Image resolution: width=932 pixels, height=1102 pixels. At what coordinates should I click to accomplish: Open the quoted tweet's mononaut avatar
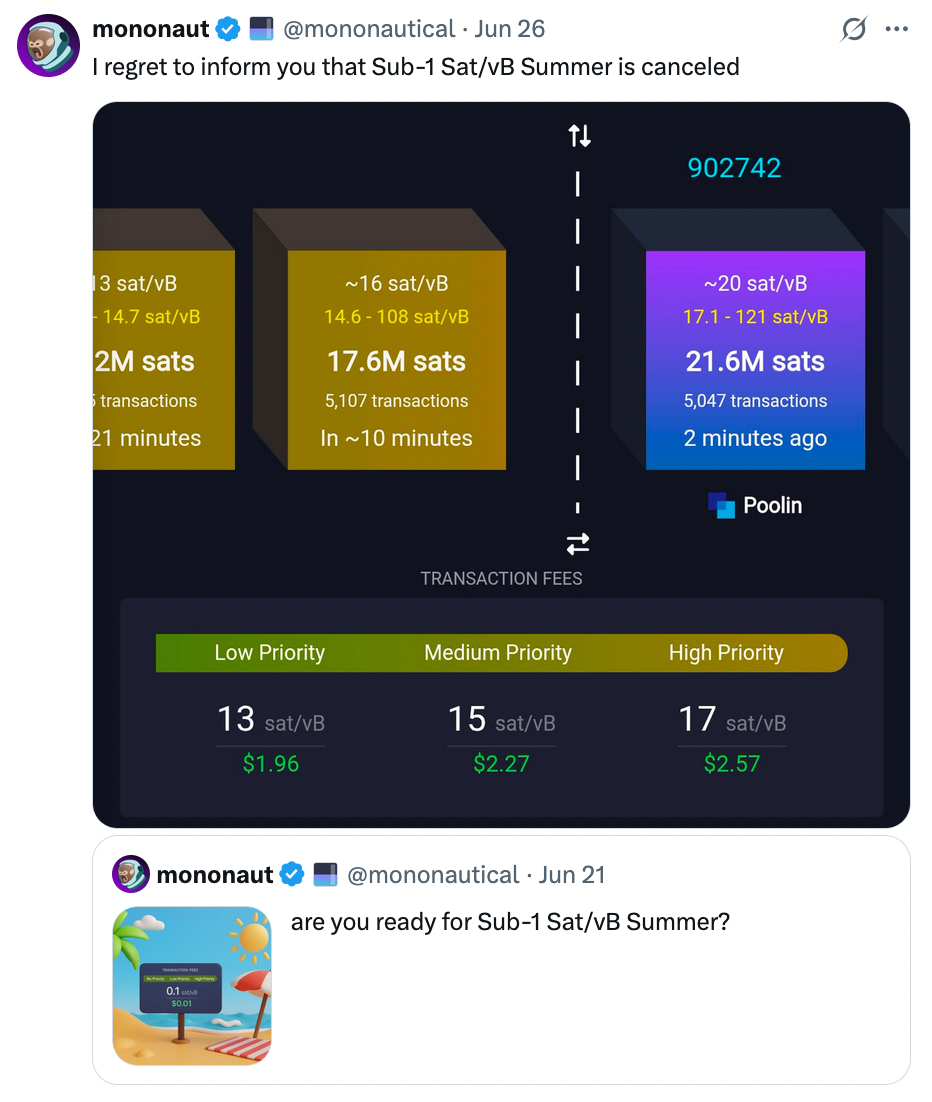pyautogui.click(x=131, y=874)
